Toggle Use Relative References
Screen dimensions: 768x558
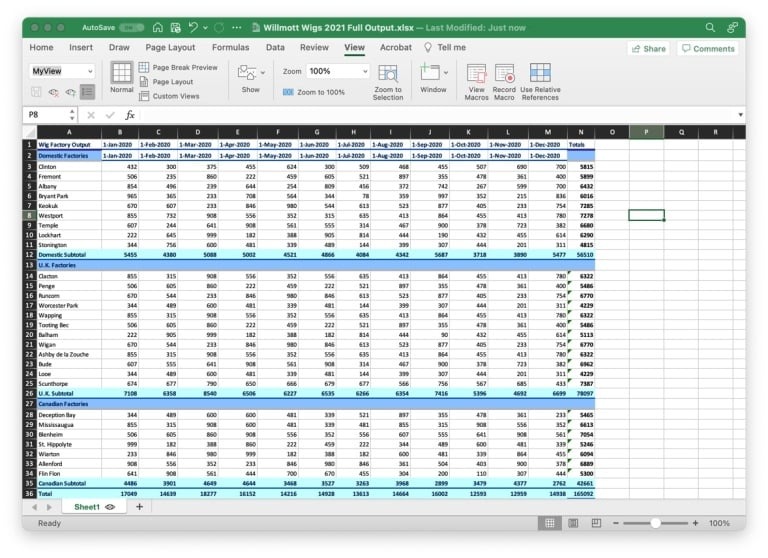540,80
